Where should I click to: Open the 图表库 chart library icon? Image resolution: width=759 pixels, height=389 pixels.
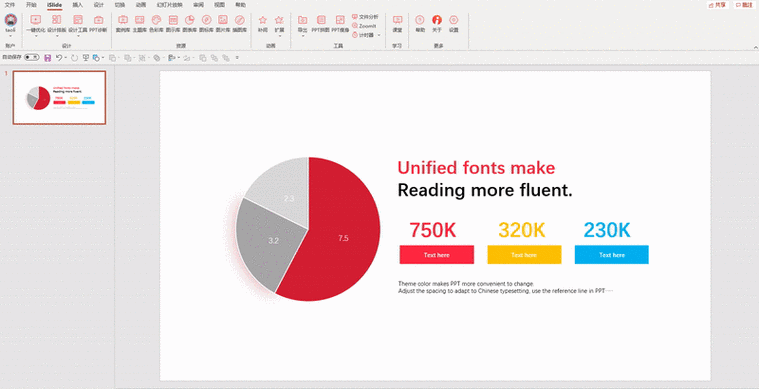point(190,24)
